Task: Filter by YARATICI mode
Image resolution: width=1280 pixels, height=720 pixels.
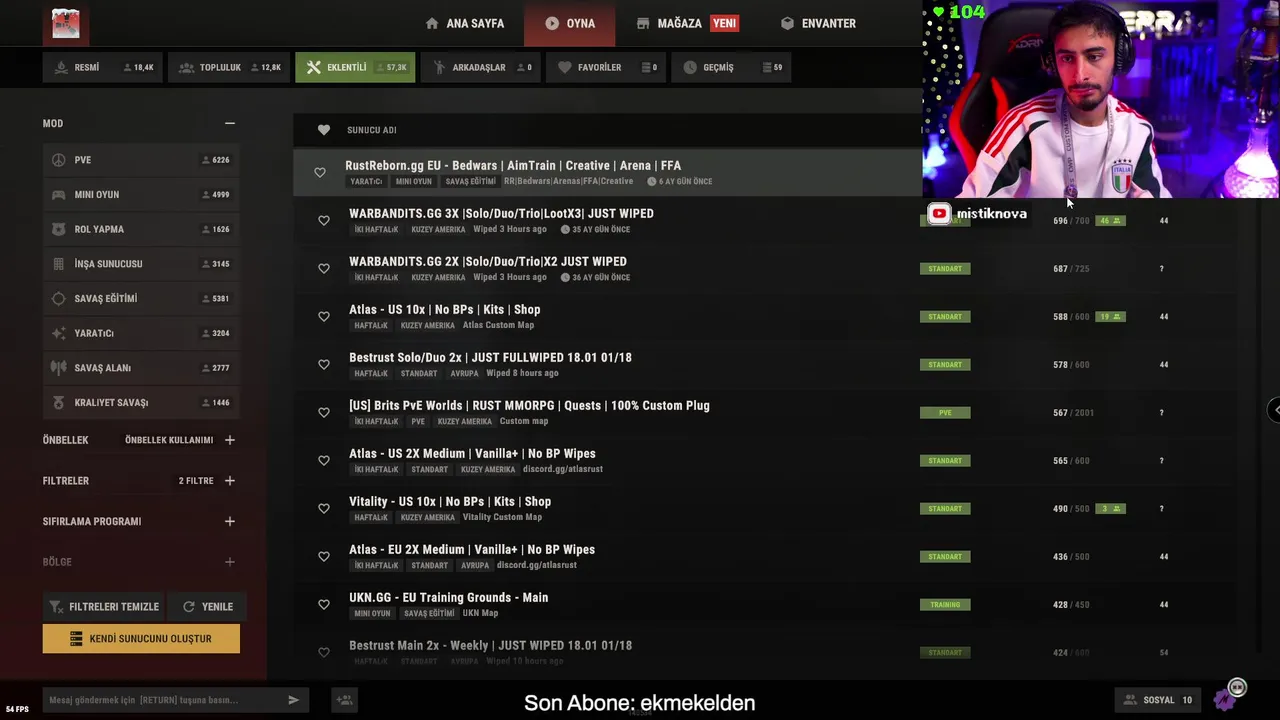Action: (x=141, y=333)
